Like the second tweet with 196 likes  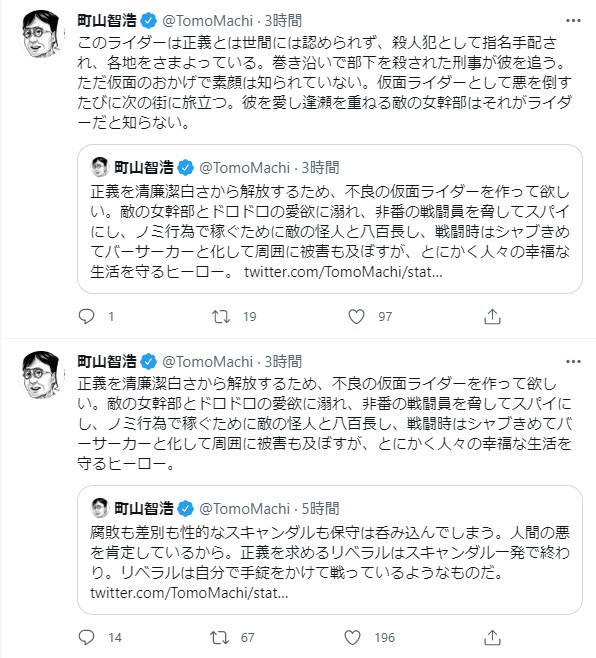(353, 637)
